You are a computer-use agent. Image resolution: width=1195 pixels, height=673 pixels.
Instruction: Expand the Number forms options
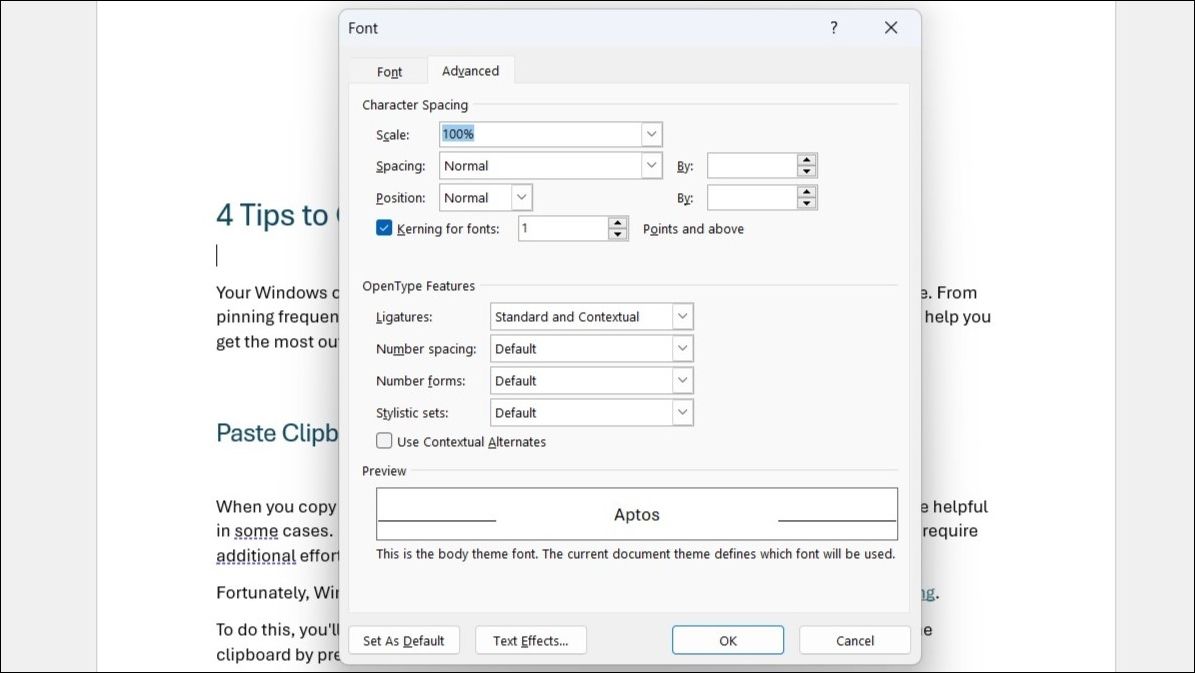[x=681, y=380]
